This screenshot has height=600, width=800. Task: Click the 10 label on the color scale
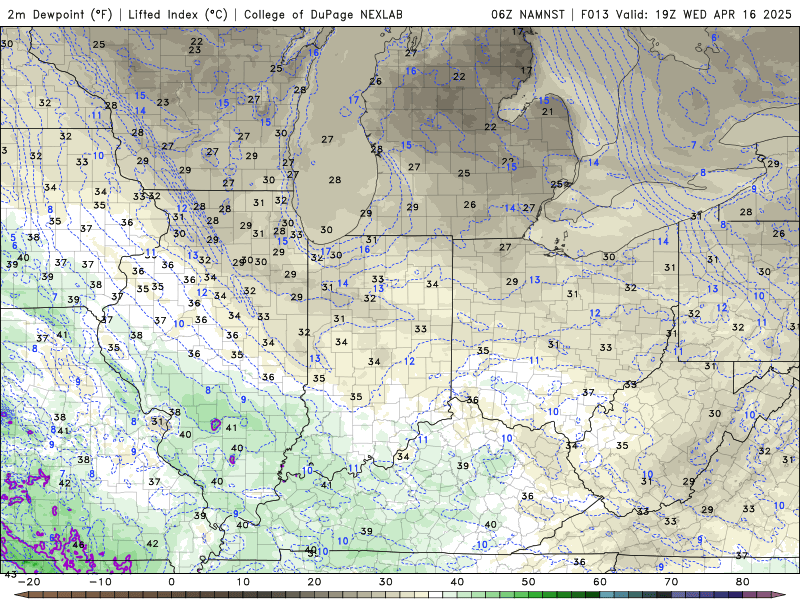(x=243, y=582)
